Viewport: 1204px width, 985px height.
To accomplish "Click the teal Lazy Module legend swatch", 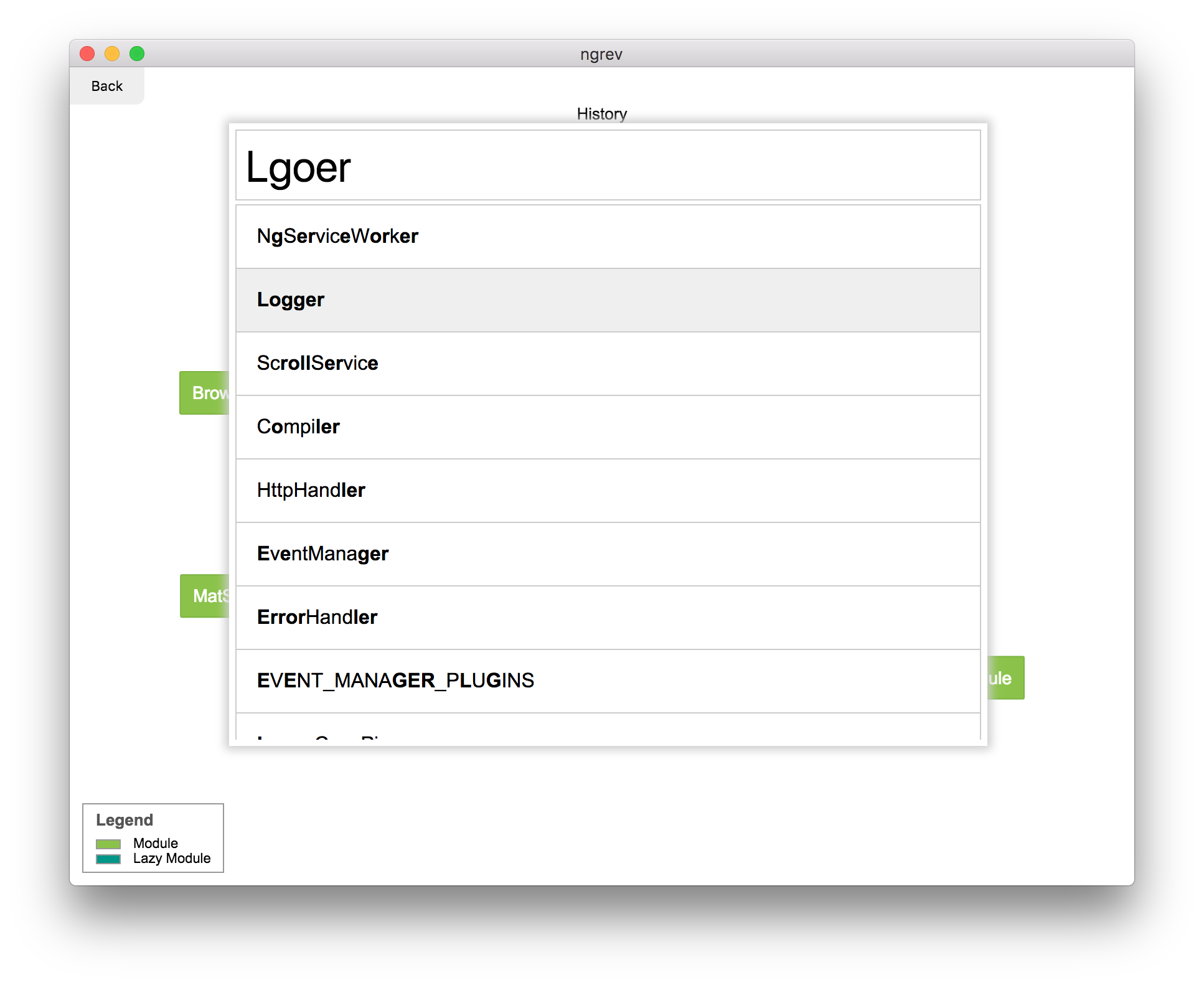I will (x=108, y=859).
